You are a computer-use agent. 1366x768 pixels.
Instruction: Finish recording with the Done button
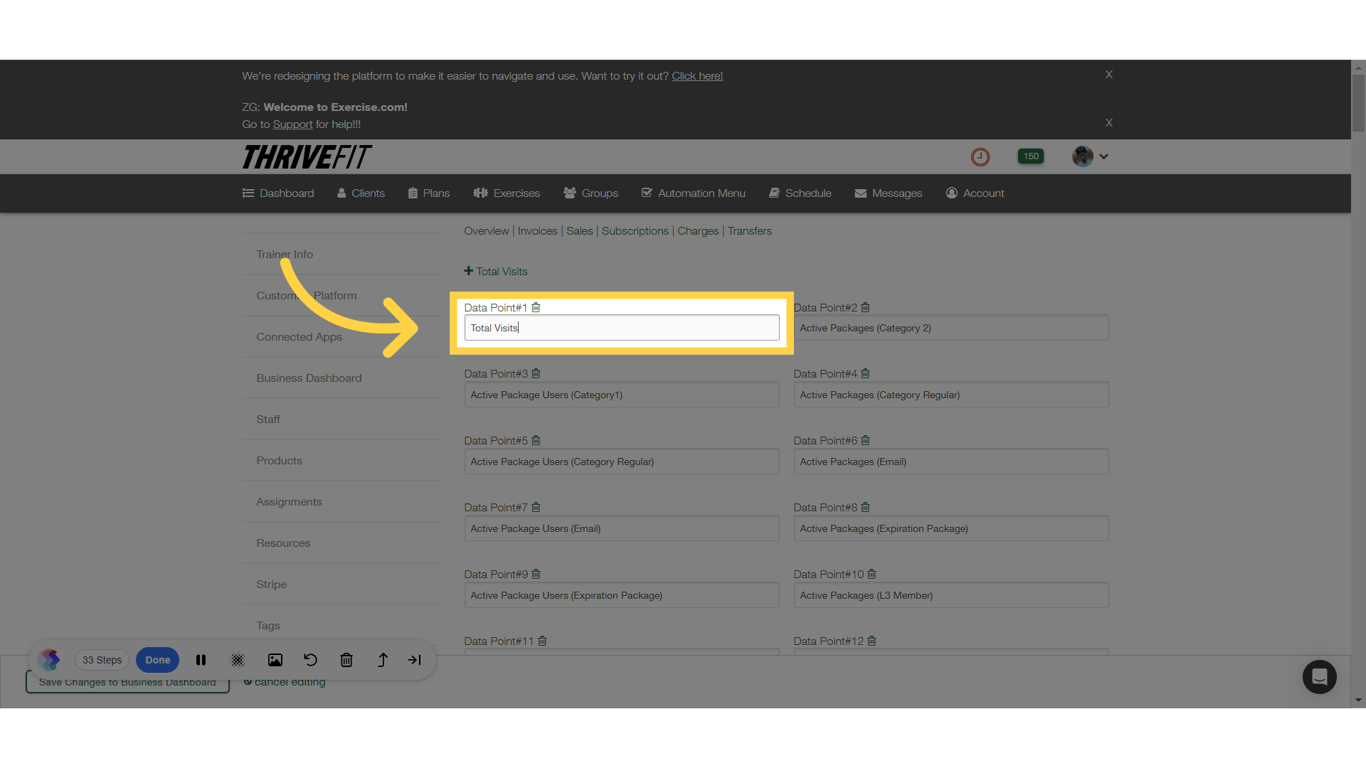click(157, 660)
